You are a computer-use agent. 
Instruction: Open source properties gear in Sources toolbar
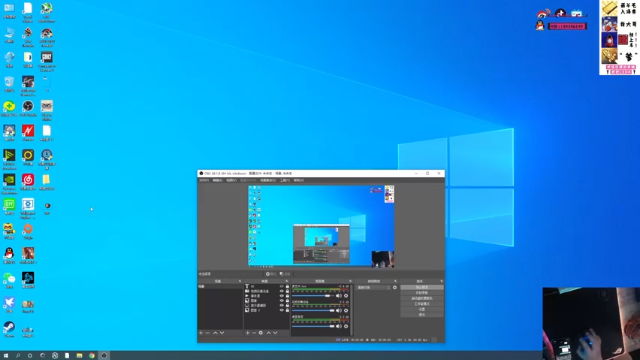point(261,333)
